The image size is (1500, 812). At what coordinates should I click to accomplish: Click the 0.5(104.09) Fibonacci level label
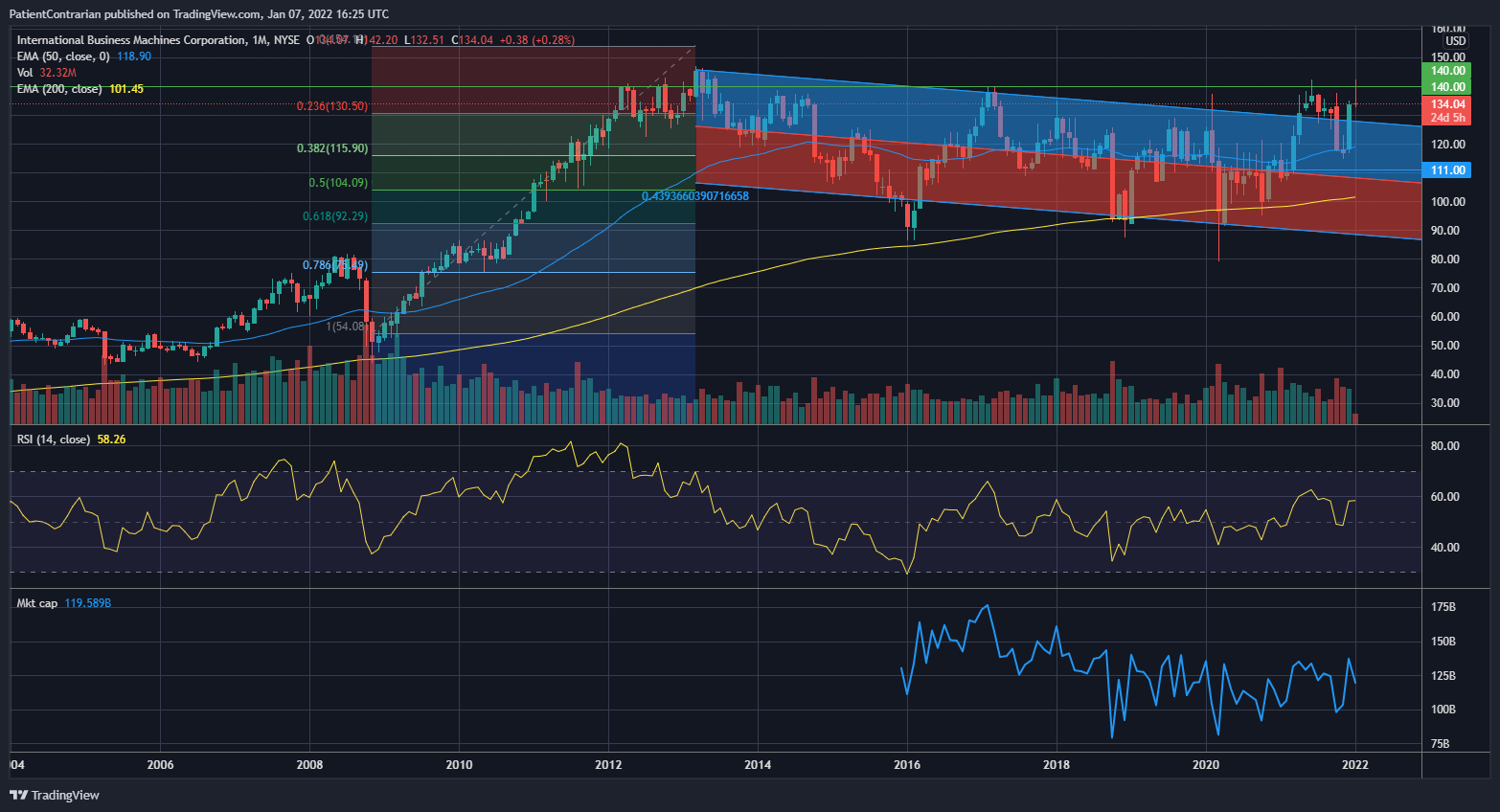click(x=337, y=183)
